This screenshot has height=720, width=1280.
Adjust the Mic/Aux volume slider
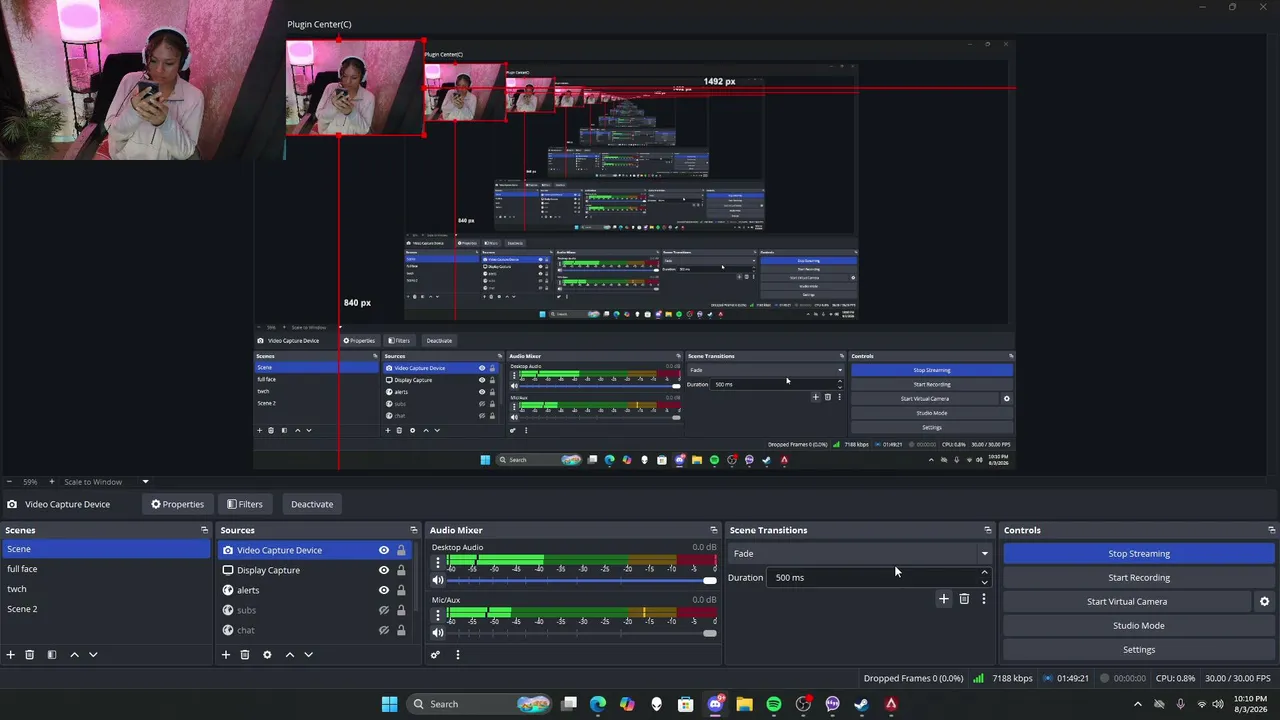click(x=581, y=633)
